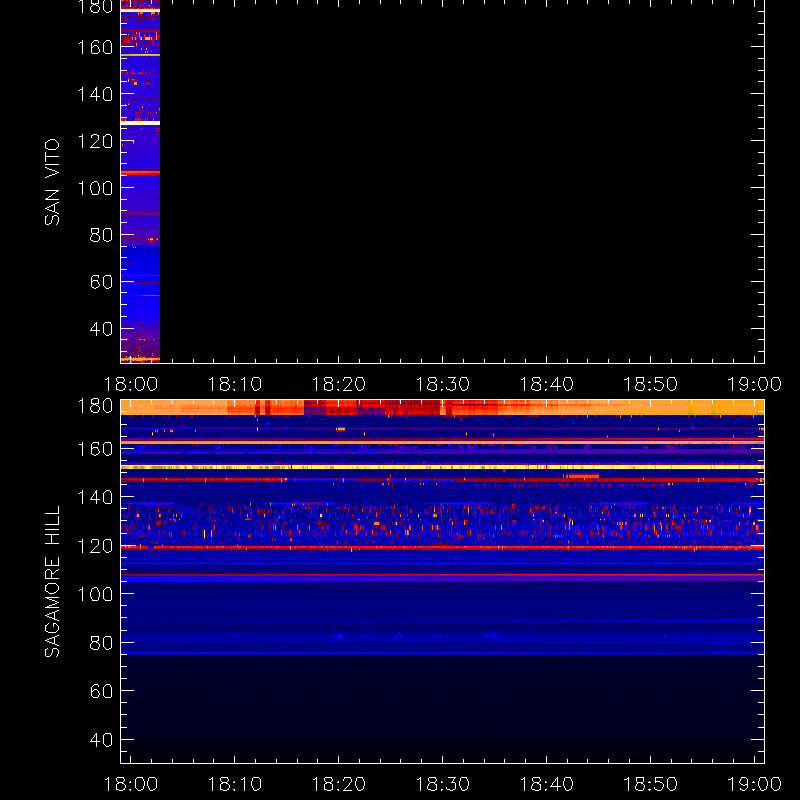Select the 160 tick label on Sagamore Hill plot

(95, 449)
